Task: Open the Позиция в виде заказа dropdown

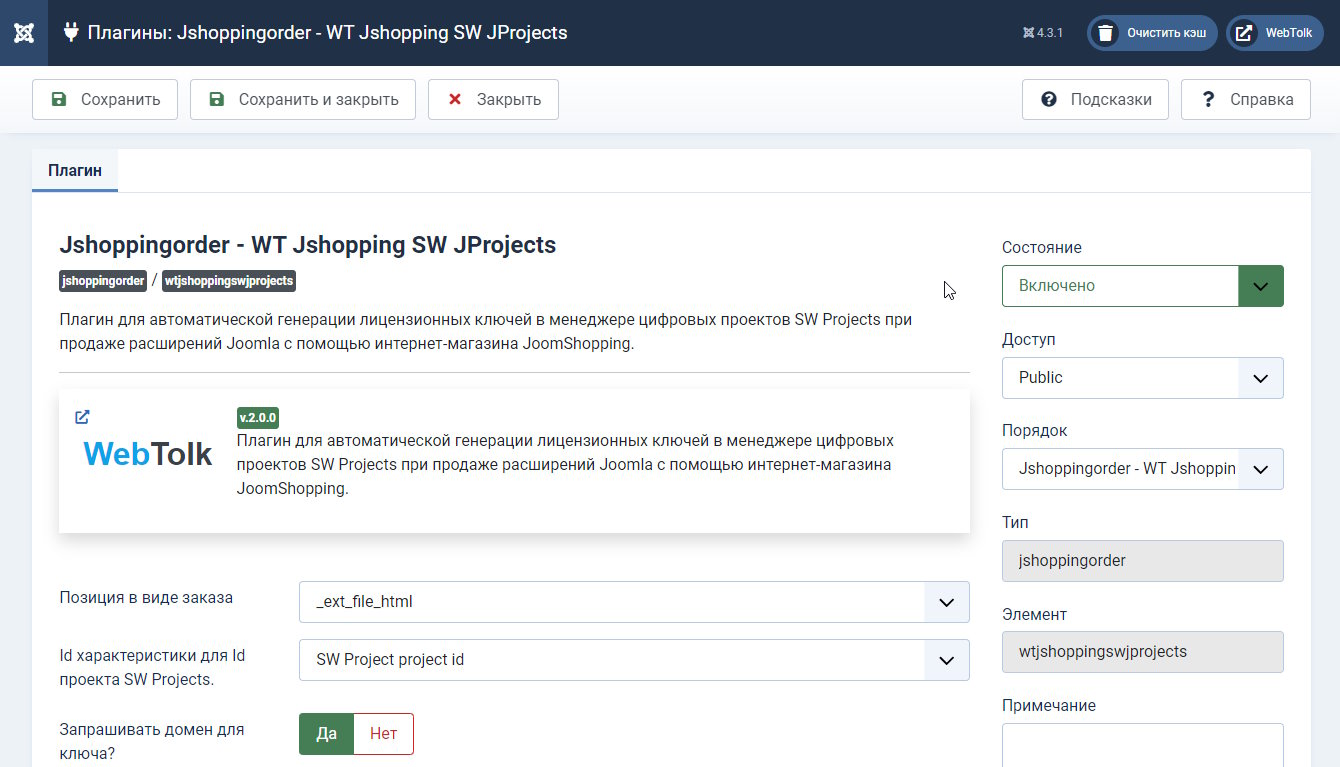Action: point(634,602)
